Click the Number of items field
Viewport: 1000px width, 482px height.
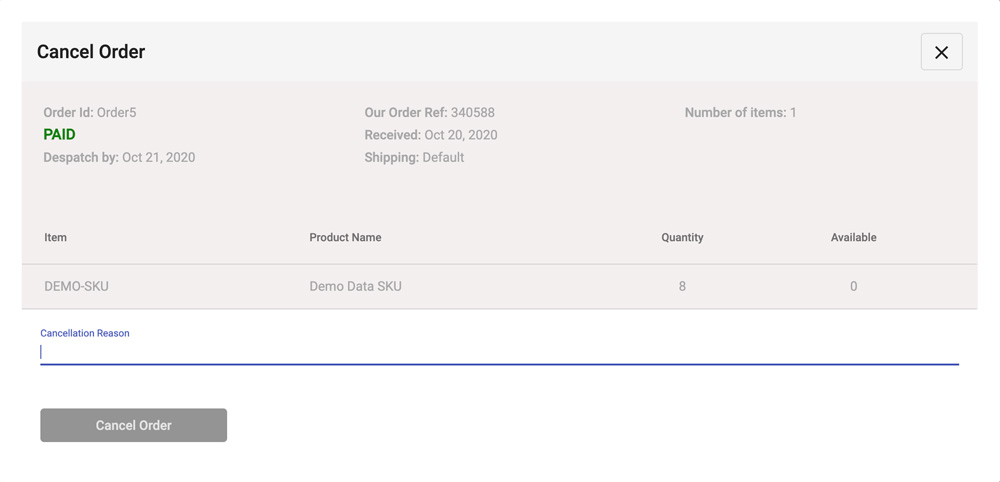click(x=741, y=113)
